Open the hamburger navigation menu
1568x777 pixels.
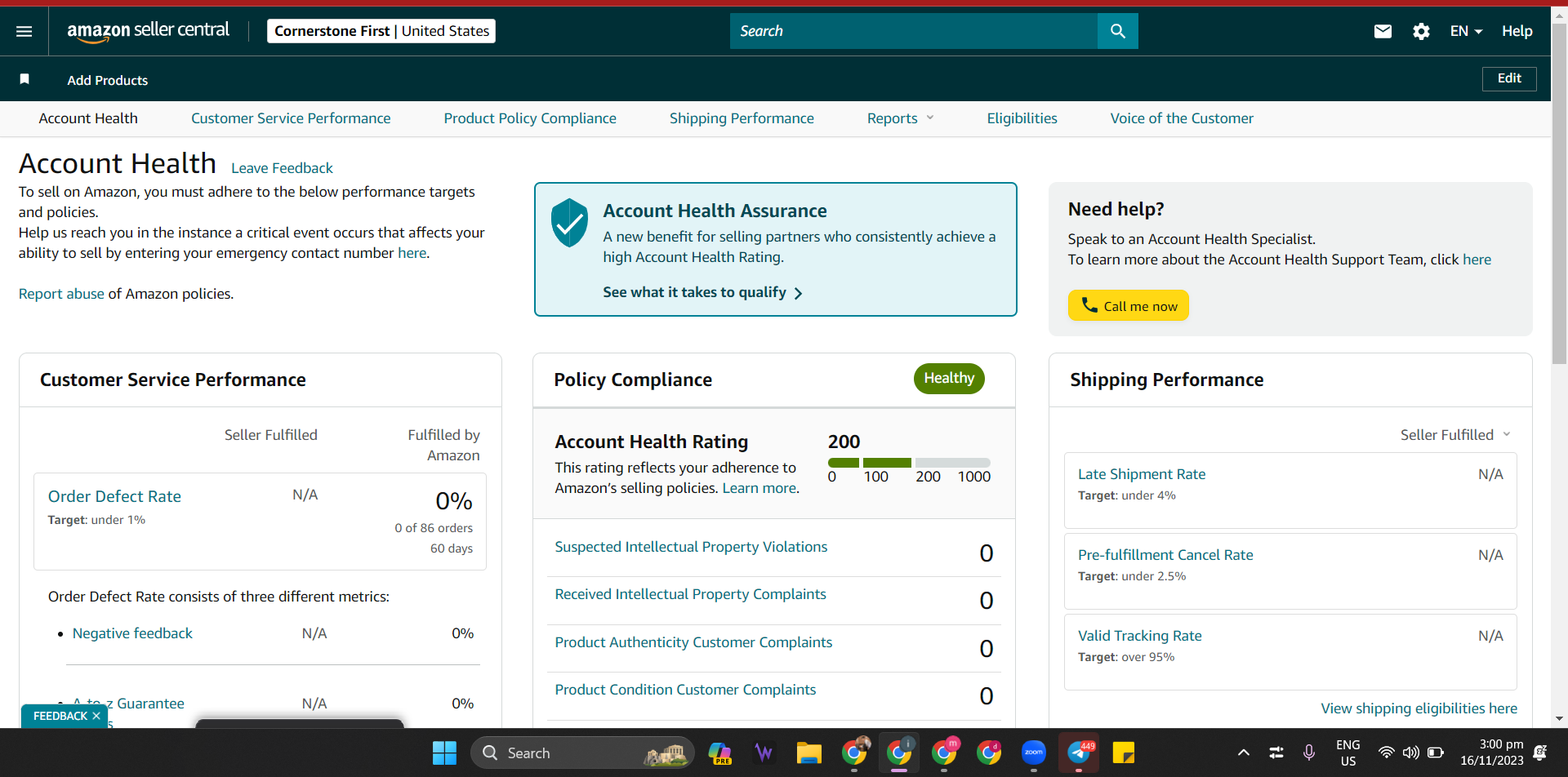(x=24, y=31)
